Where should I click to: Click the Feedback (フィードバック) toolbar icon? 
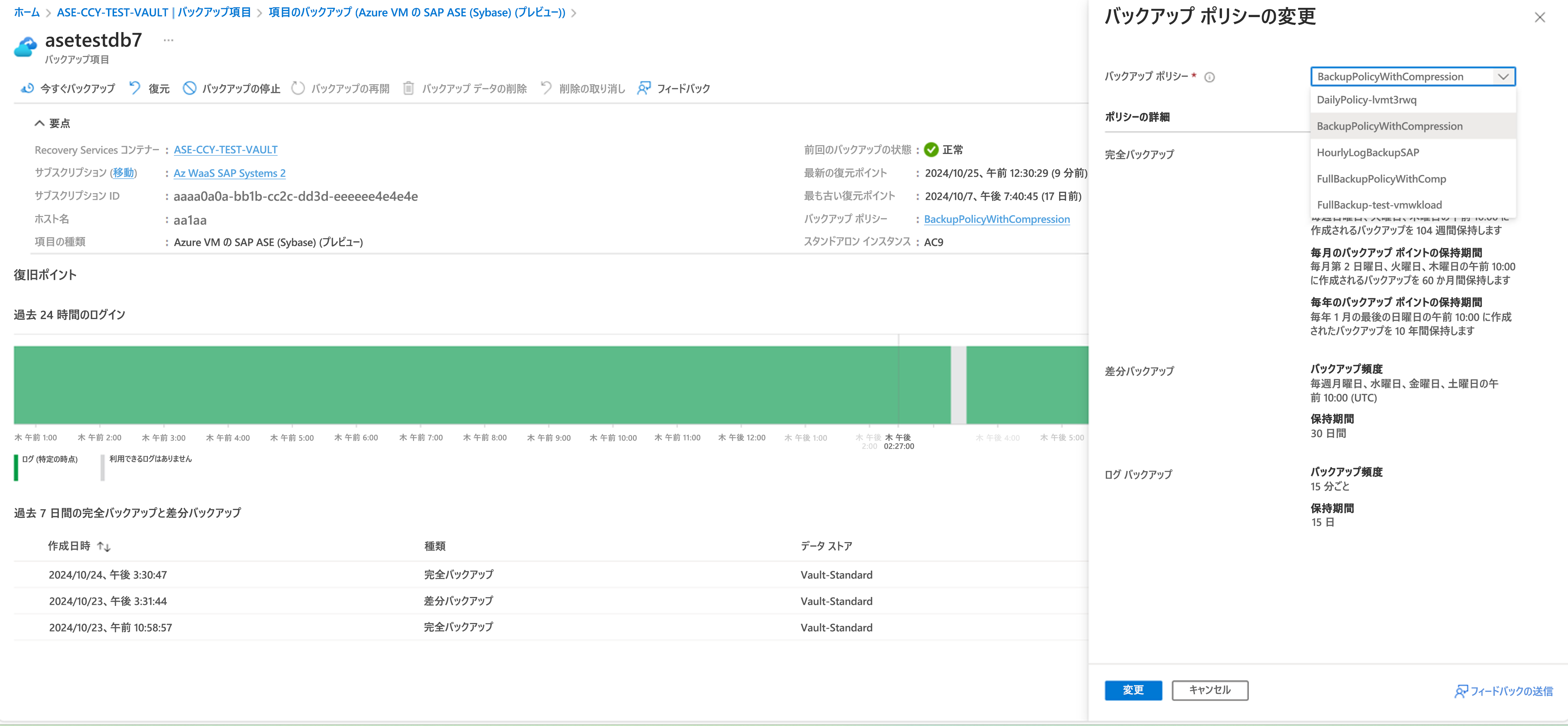pyautogui.click(x=643, y=88)
